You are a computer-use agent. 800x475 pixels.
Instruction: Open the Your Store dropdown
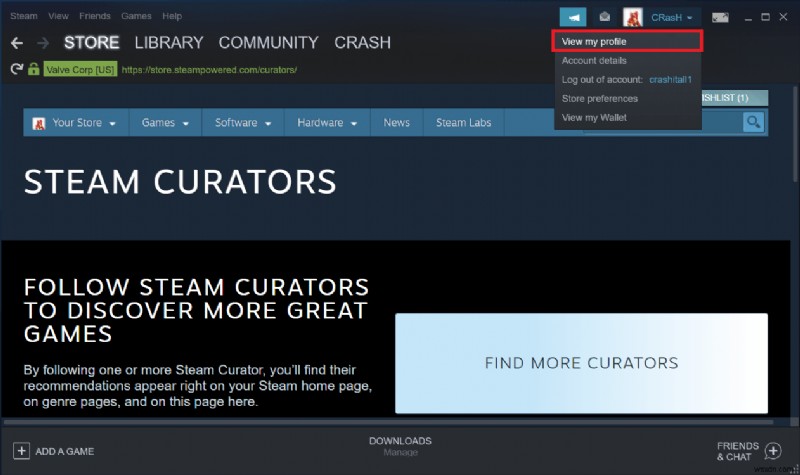point(76,122)
